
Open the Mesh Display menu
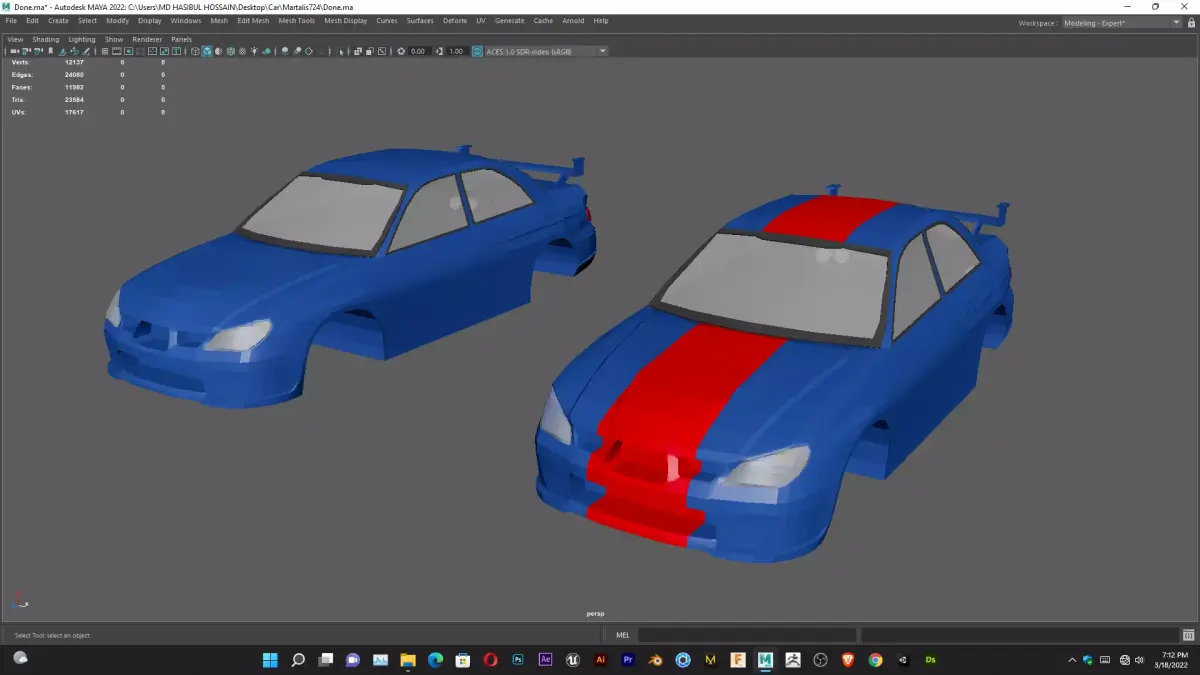pyautogui.click(x=345, y=21)
